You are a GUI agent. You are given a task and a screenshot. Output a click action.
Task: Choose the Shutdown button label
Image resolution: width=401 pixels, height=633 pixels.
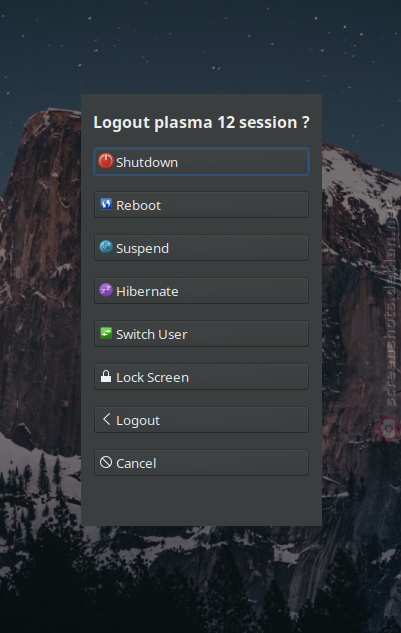coord(147,162)
